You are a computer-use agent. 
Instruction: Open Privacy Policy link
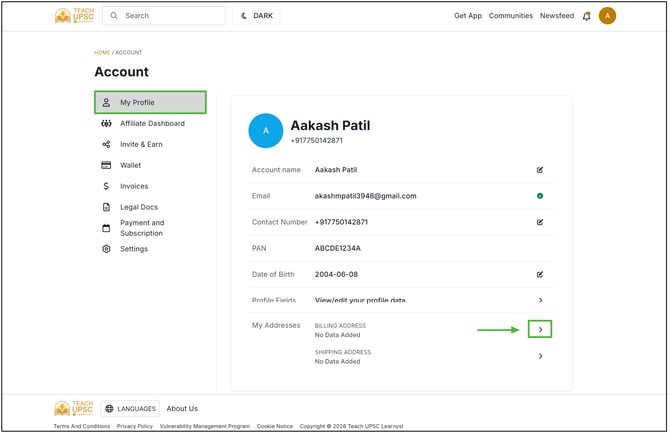135,427
